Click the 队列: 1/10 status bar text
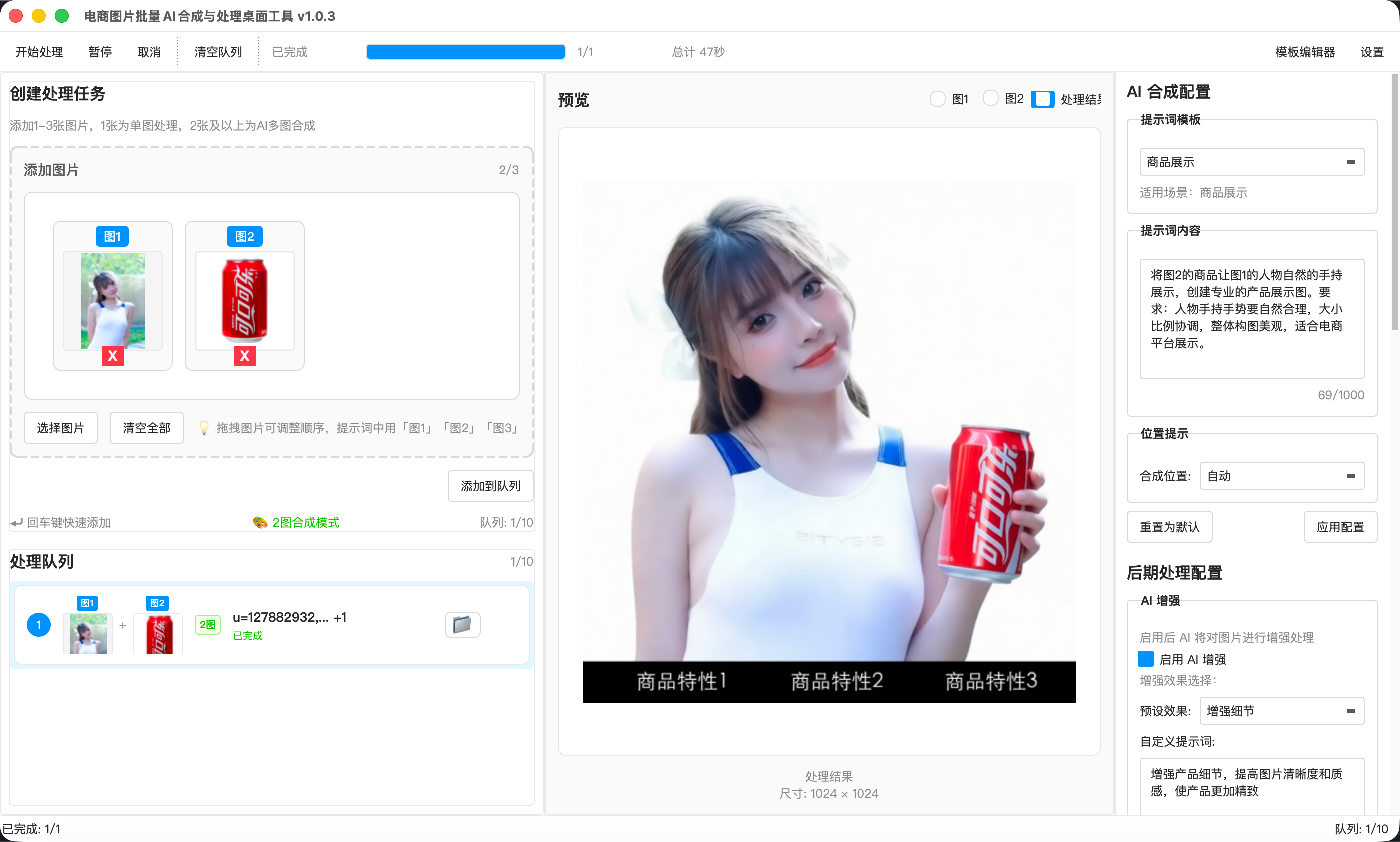 pyautogui.click(x=1361, y=829)
